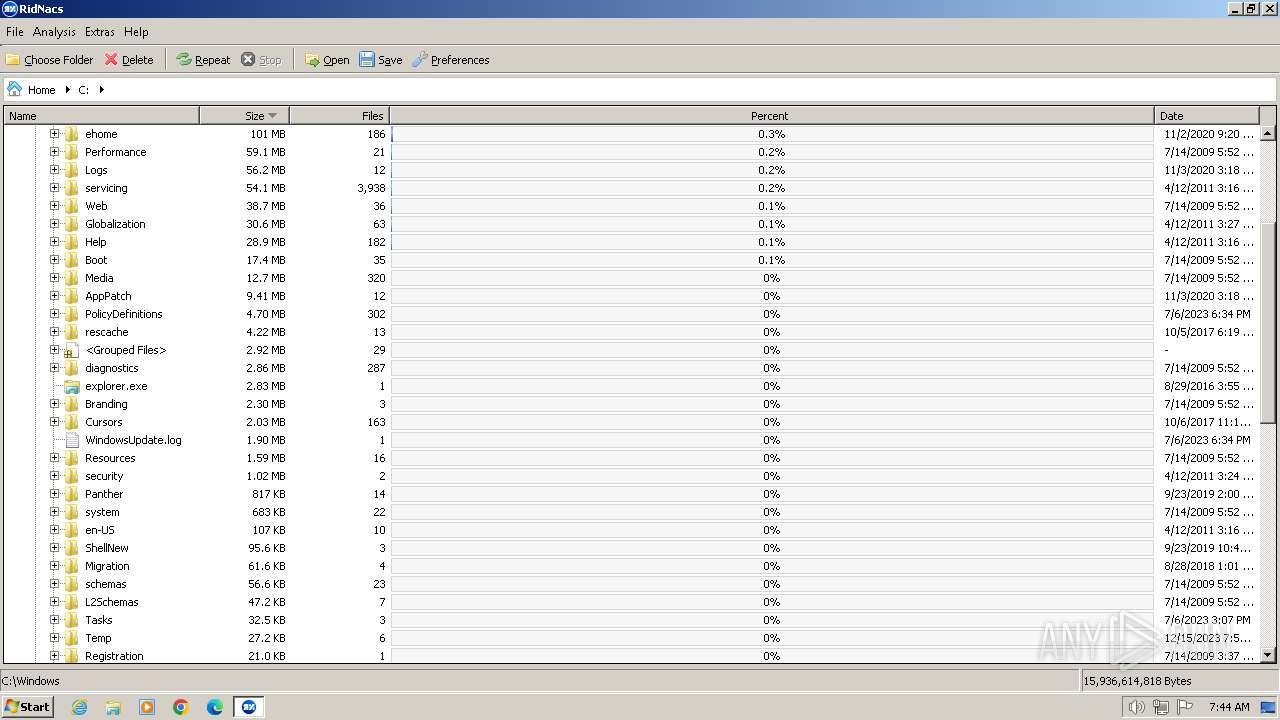Expand the PolicyDefinitions folder node
The image size is (1280, 720).
coord(55,314)
